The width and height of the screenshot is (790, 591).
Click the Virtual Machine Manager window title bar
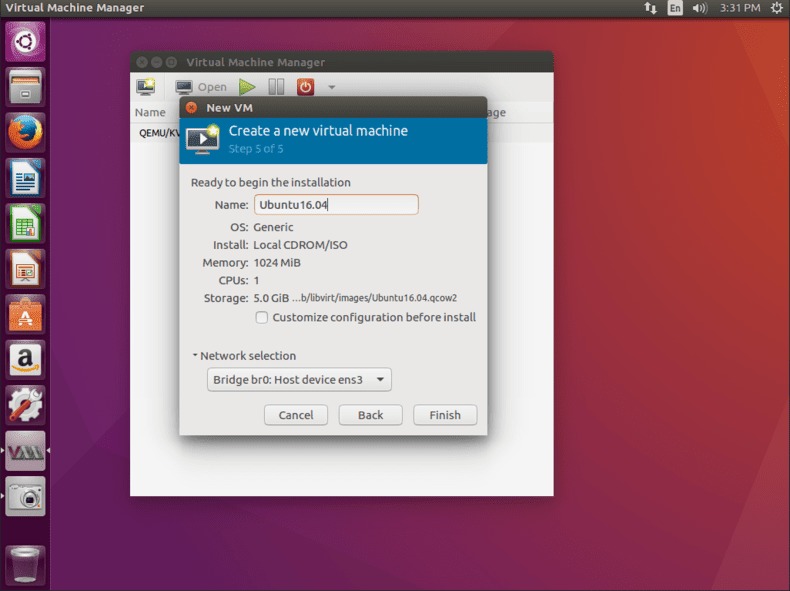coord(342,62)
